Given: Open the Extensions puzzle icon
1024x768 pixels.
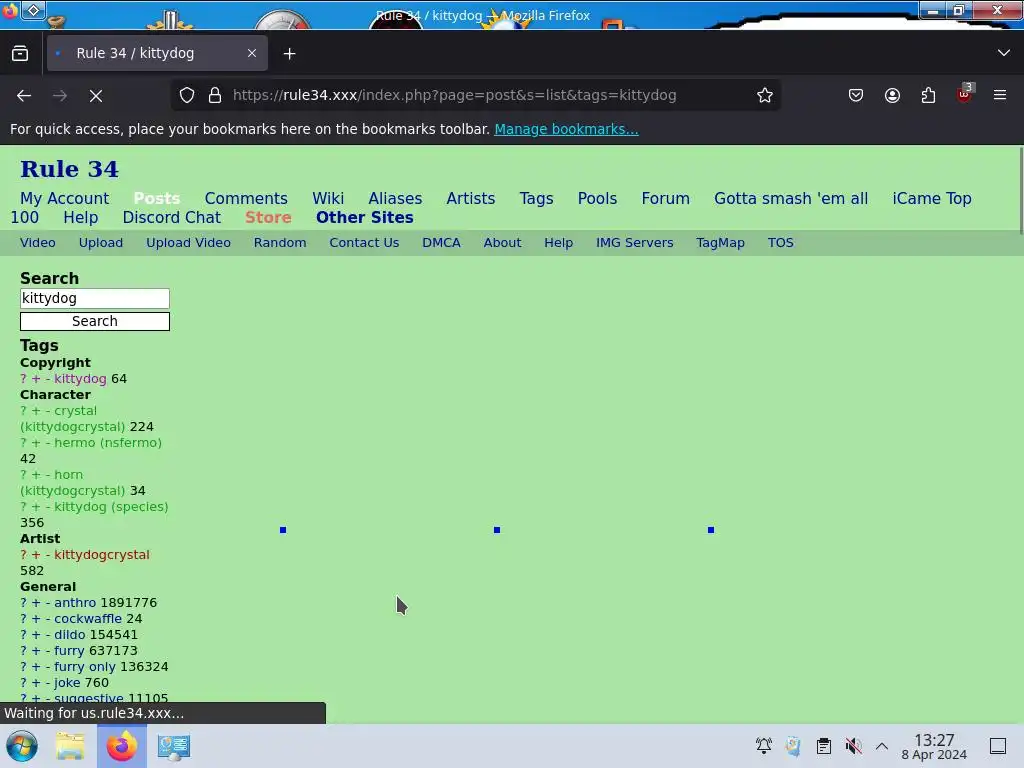Looking at the screenshot, I should tap(928, 95).
